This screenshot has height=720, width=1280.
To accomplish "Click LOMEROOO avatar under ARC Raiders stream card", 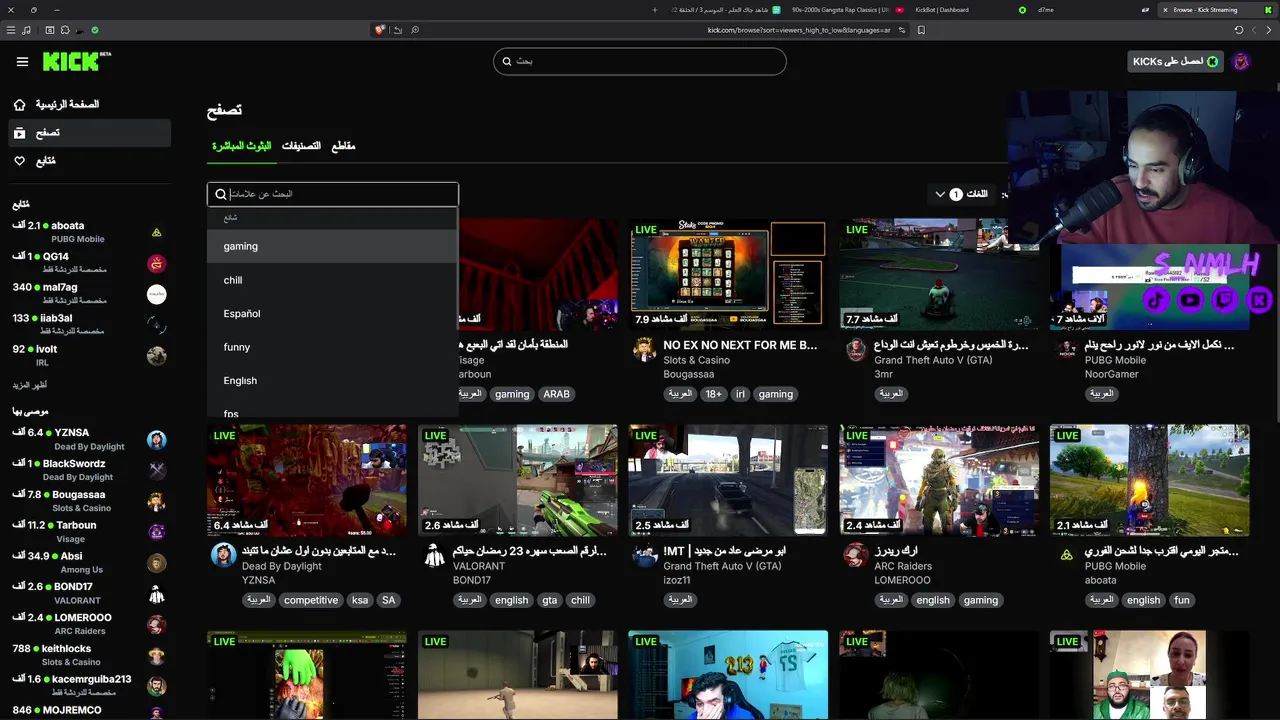I will click(x=855, y=556).
